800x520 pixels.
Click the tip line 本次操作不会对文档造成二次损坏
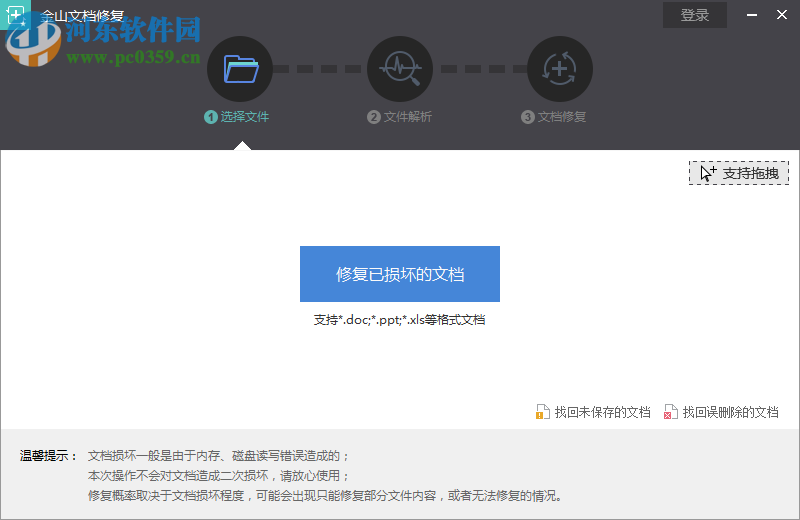click(x=219, y=476)
